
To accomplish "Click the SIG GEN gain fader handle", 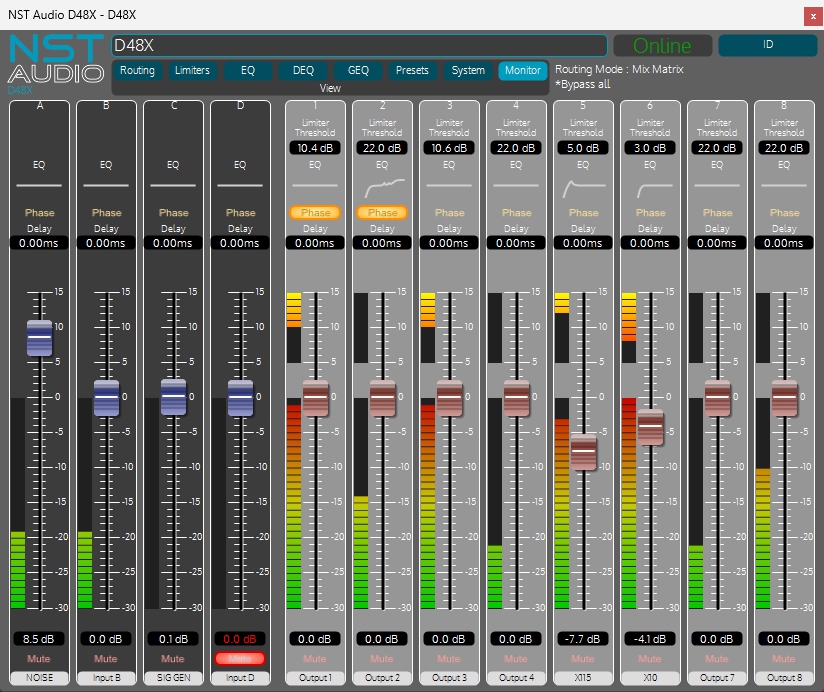I will point(173,397).
